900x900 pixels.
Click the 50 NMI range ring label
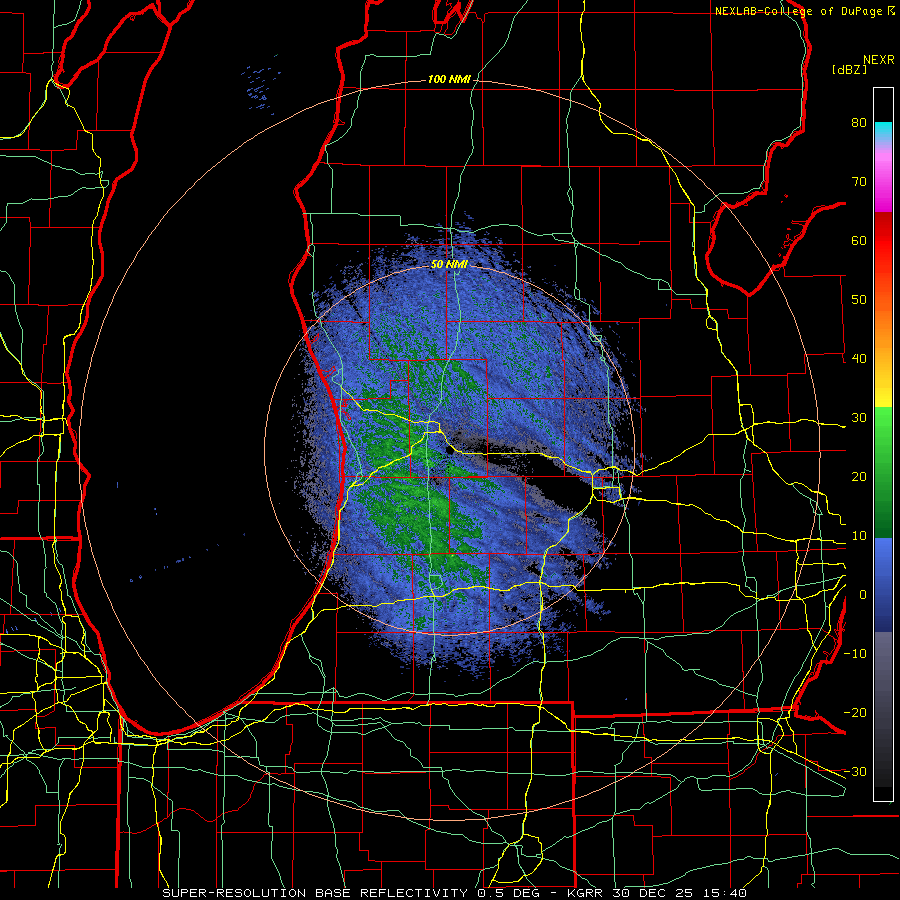pos(449,265)
